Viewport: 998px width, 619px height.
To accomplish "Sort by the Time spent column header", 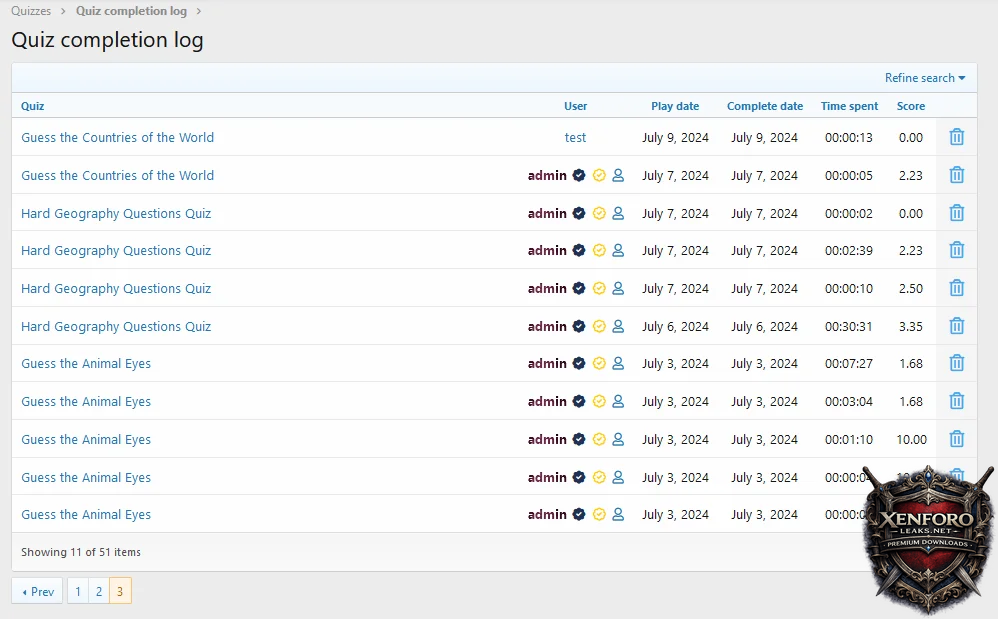I will coord(849,106).
